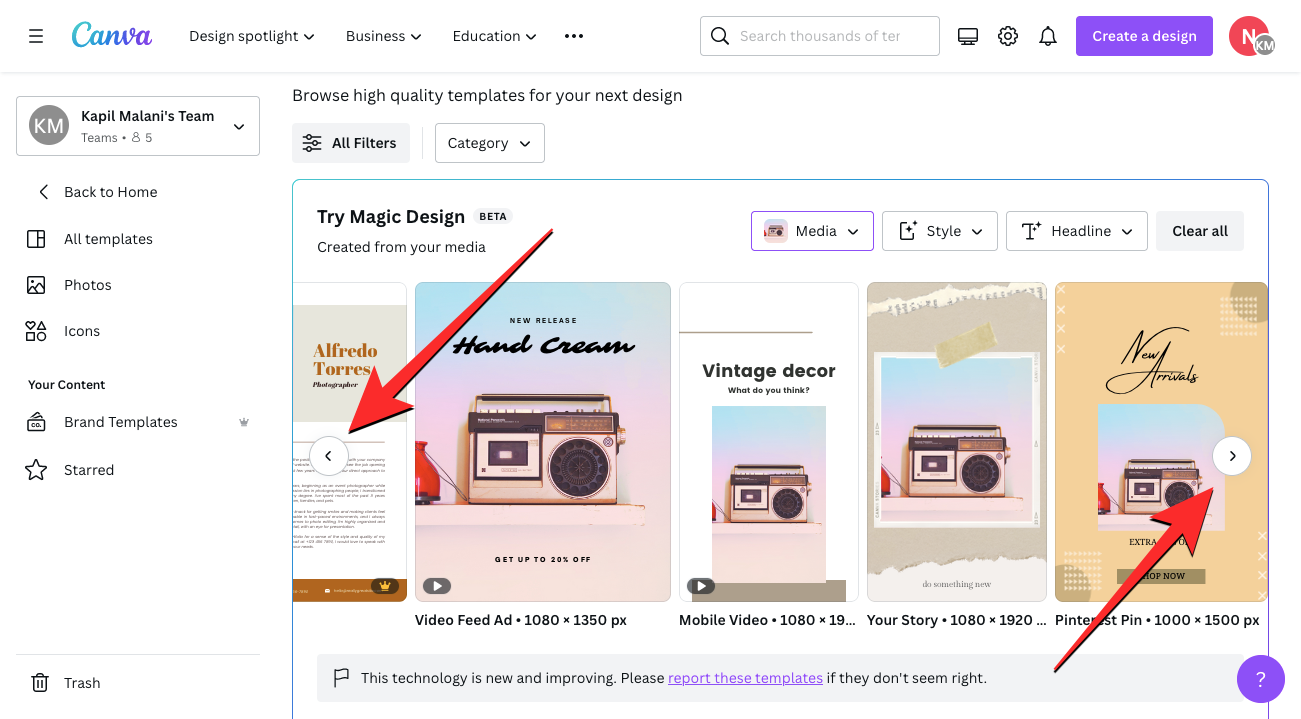The height and width of the screenshot is (719, 1301).
Task: Click the Canva logo
Action: (112, 36)
